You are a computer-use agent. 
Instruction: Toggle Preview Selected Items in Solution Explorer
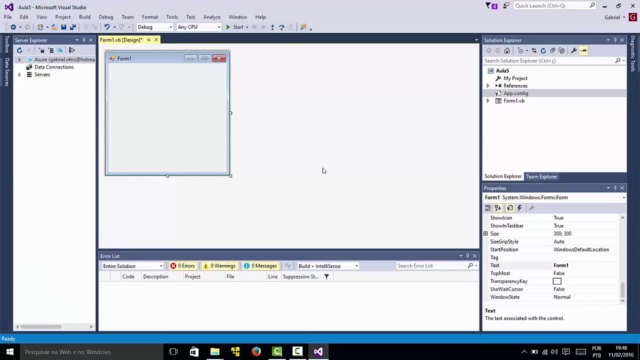click(584, 51)
